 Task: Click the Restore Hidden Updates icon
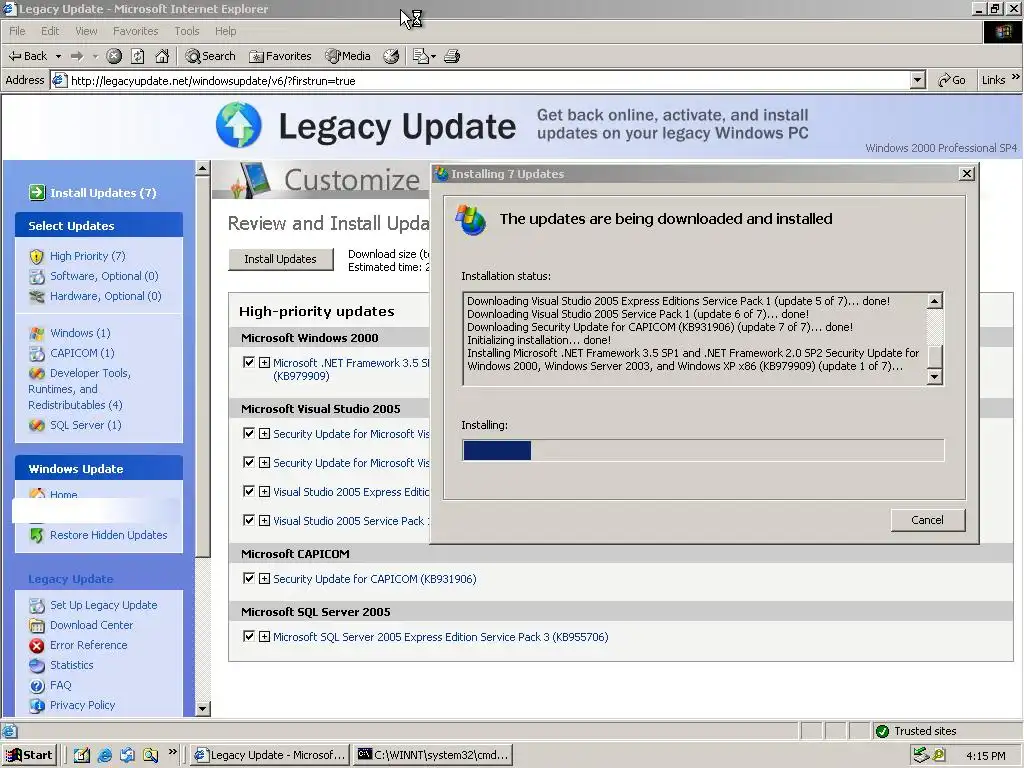[x=37, y=535]
